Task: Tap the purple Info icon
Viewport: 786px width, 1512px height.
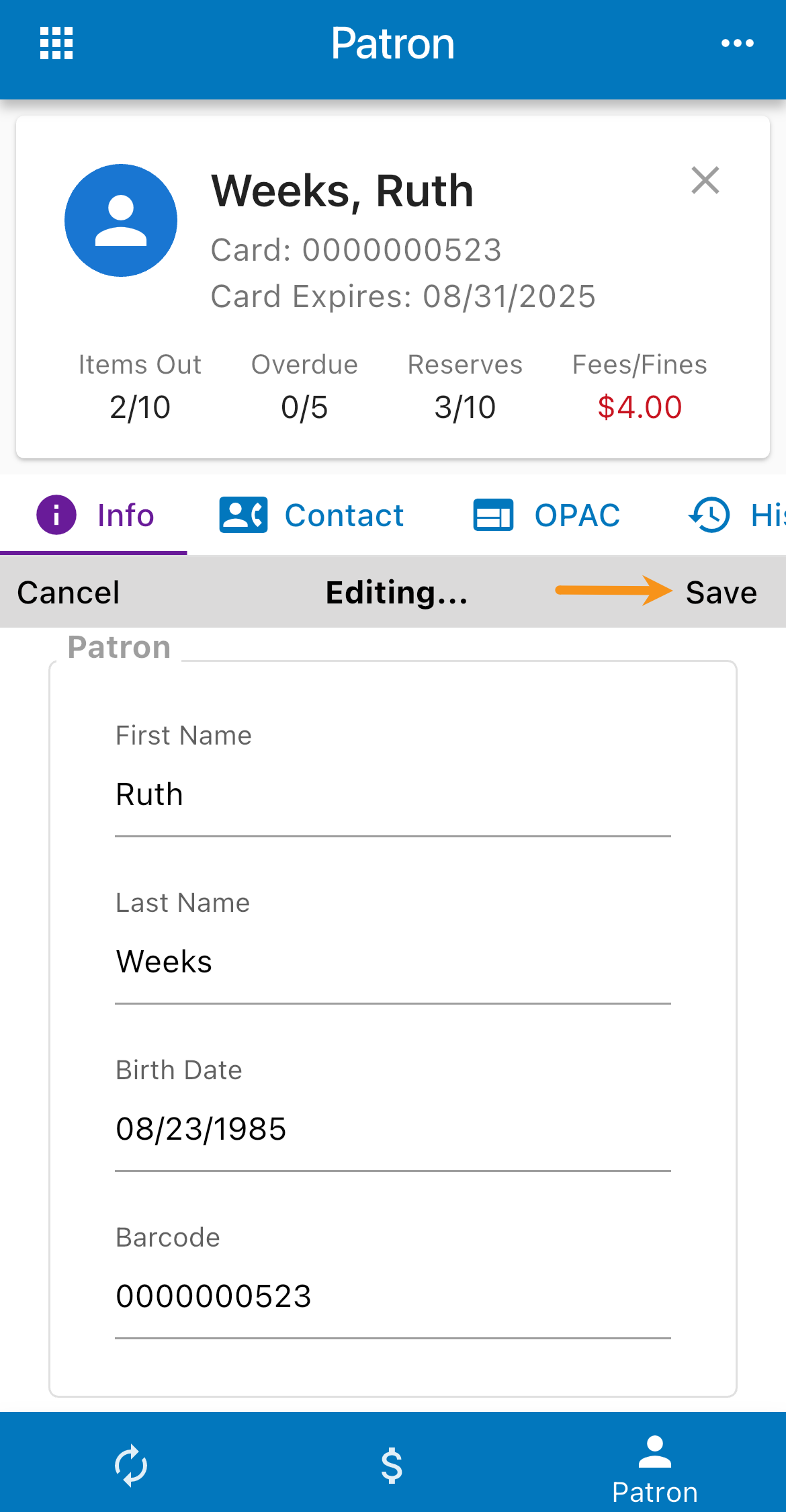Action: (x=56, y=515)
